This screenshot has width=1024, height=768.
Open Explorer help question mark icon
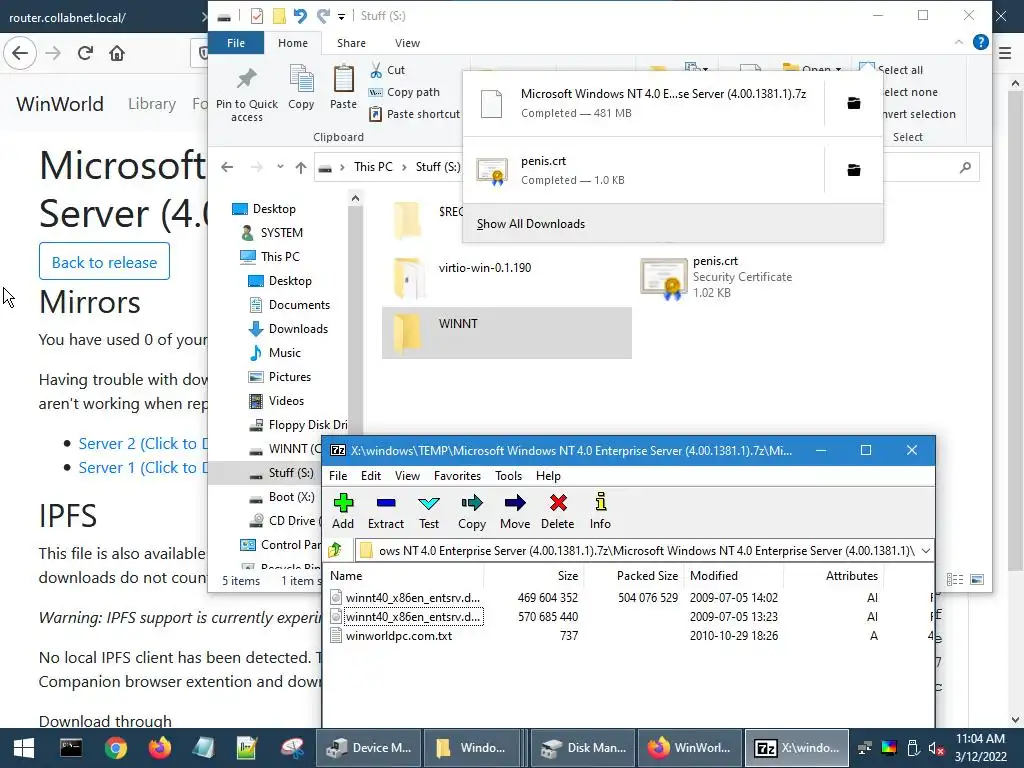click(980, 42)
